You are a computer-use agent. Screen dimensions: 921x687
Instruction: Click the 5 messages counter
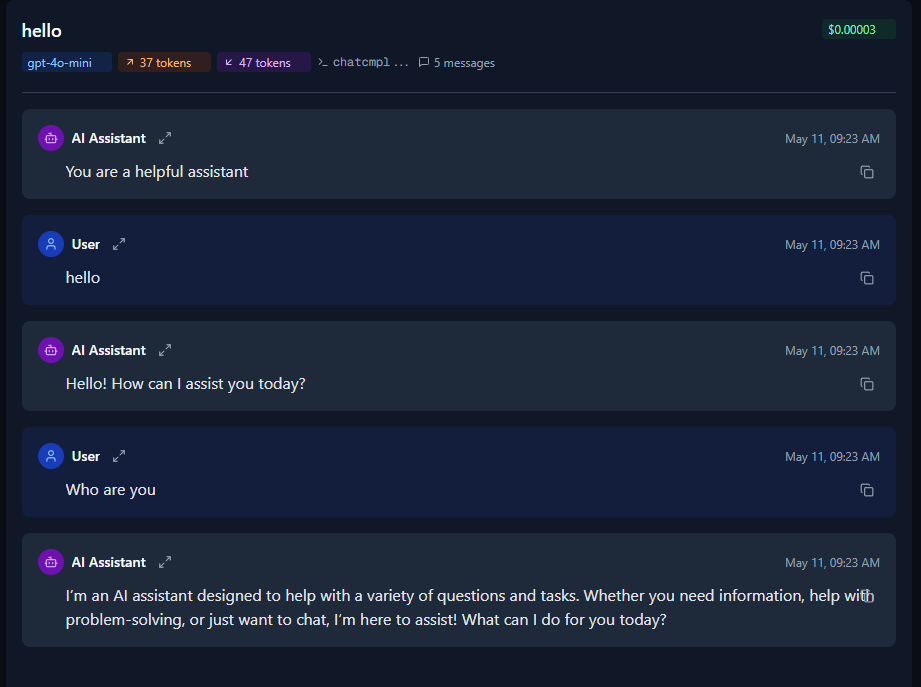[457, 63]
